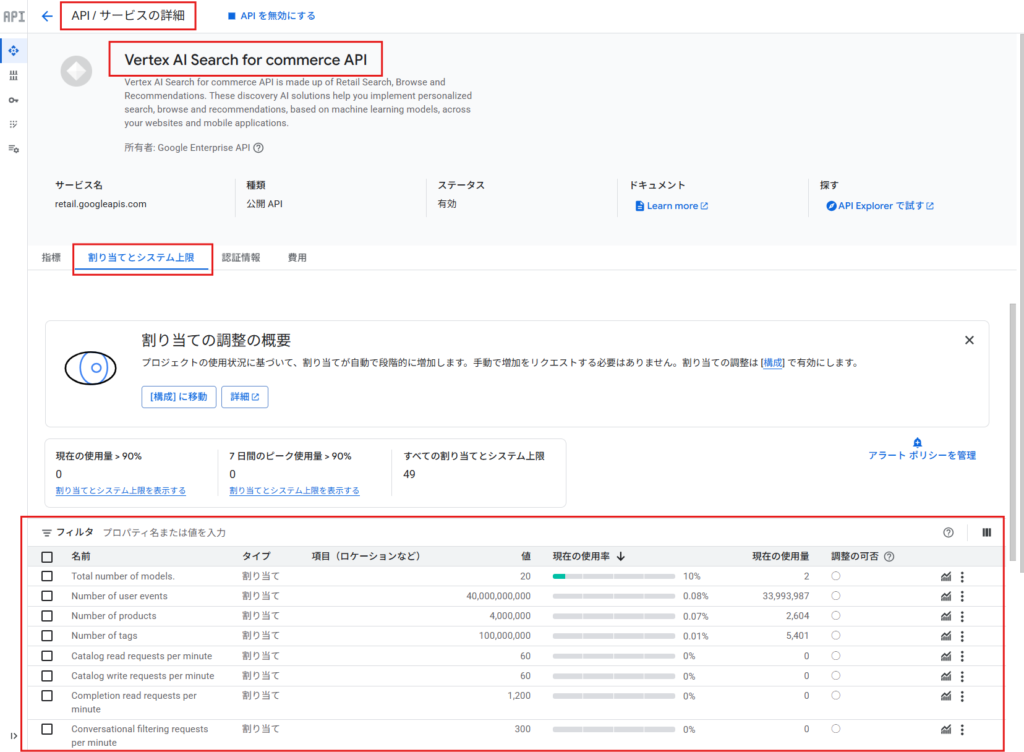The height and width of the screenshot is (752, 1024).
Task: Open the API library sidebar icon
Action: click(x=14, y=76)
